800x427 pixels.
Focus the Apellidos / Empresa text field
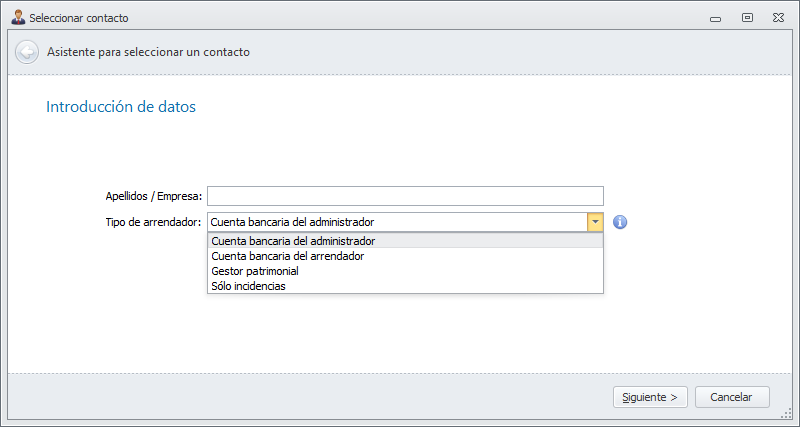pyautogui.click(x=405, y=196)
